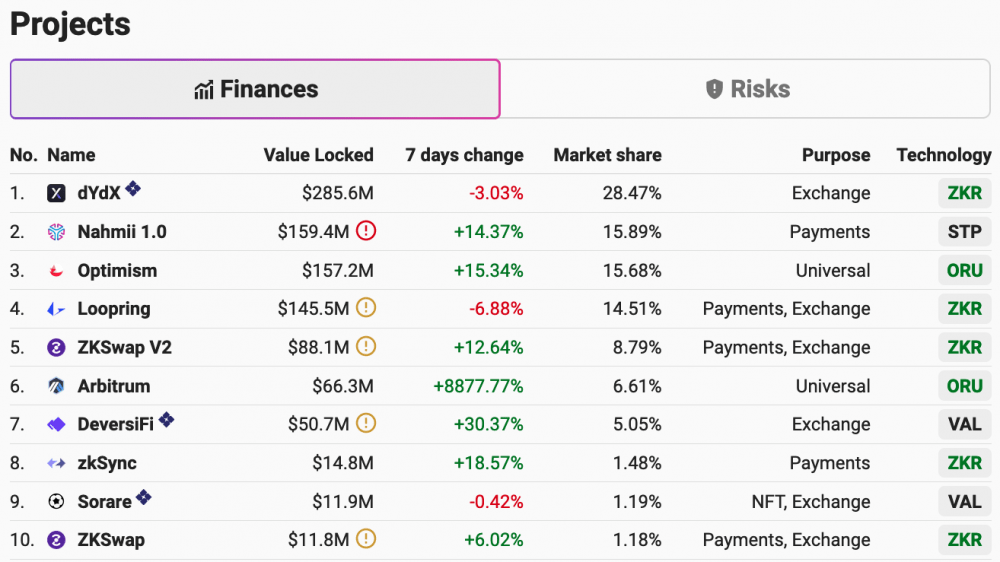Click the $285.6M value for dYdX
This screenshot has height=562, width=1000.
point(337,193)
